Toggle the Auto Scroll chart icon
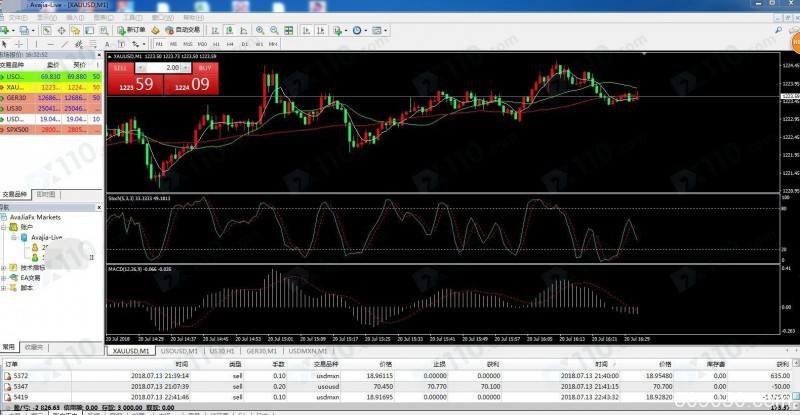Screen dimensions: 800x415 point(306,30)
